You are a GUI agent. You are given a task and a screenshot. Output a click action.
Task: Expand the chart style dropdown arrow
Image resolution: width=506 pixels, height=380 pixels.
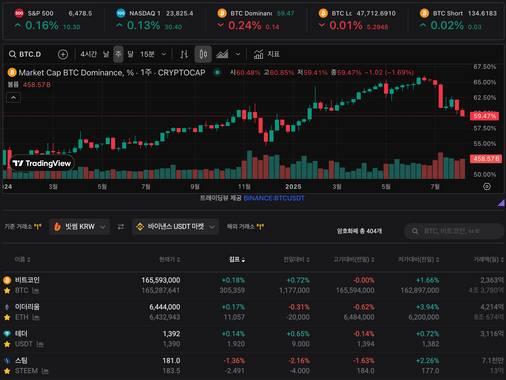coord(238,54)
